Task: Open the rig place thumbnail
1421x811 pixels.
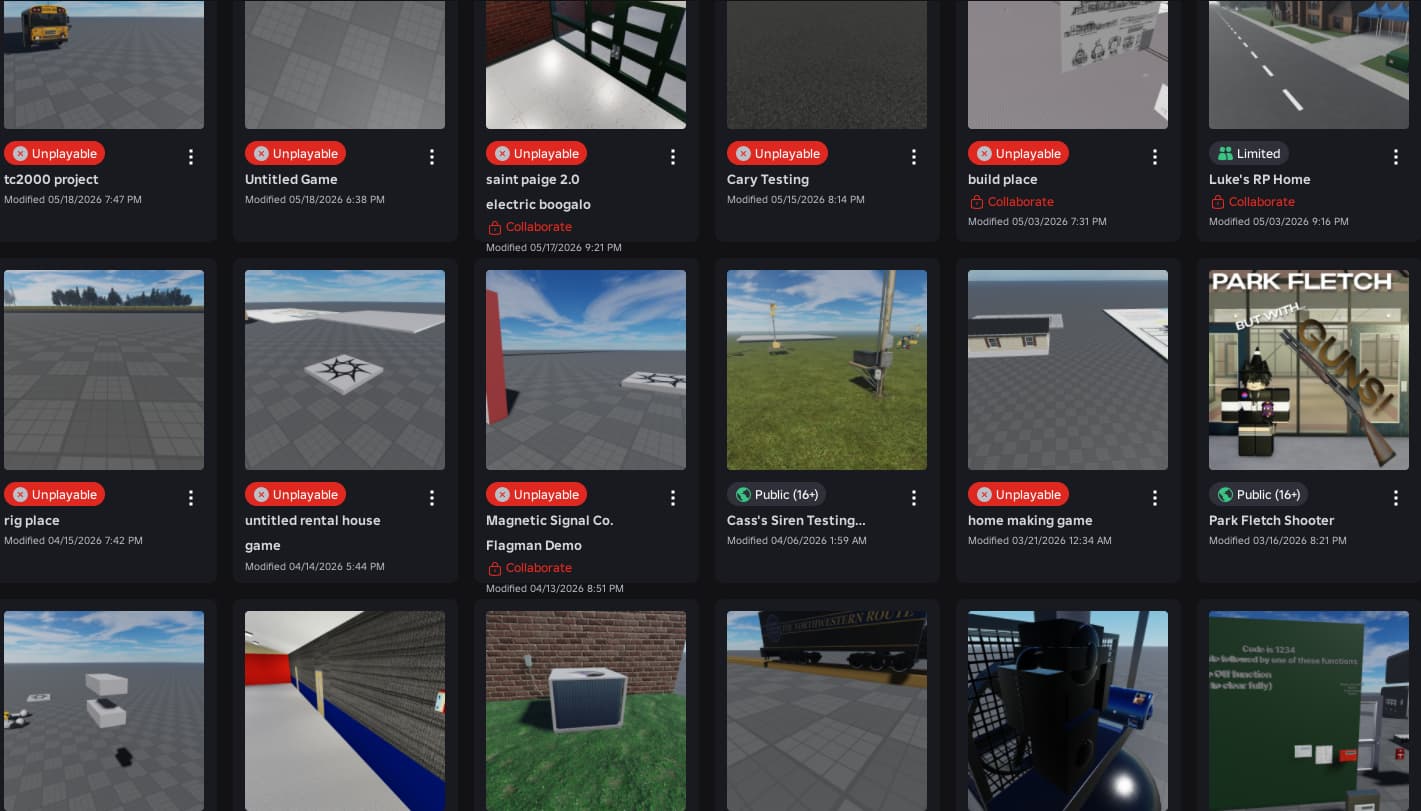Action: 104,370
